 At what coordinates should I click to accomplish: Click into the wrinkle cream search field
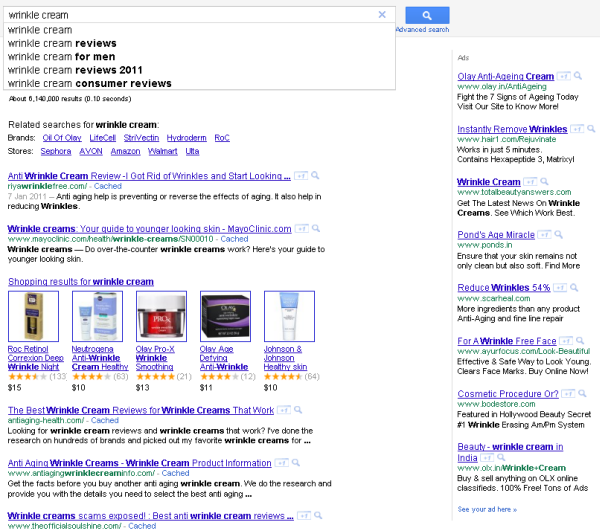190,15
